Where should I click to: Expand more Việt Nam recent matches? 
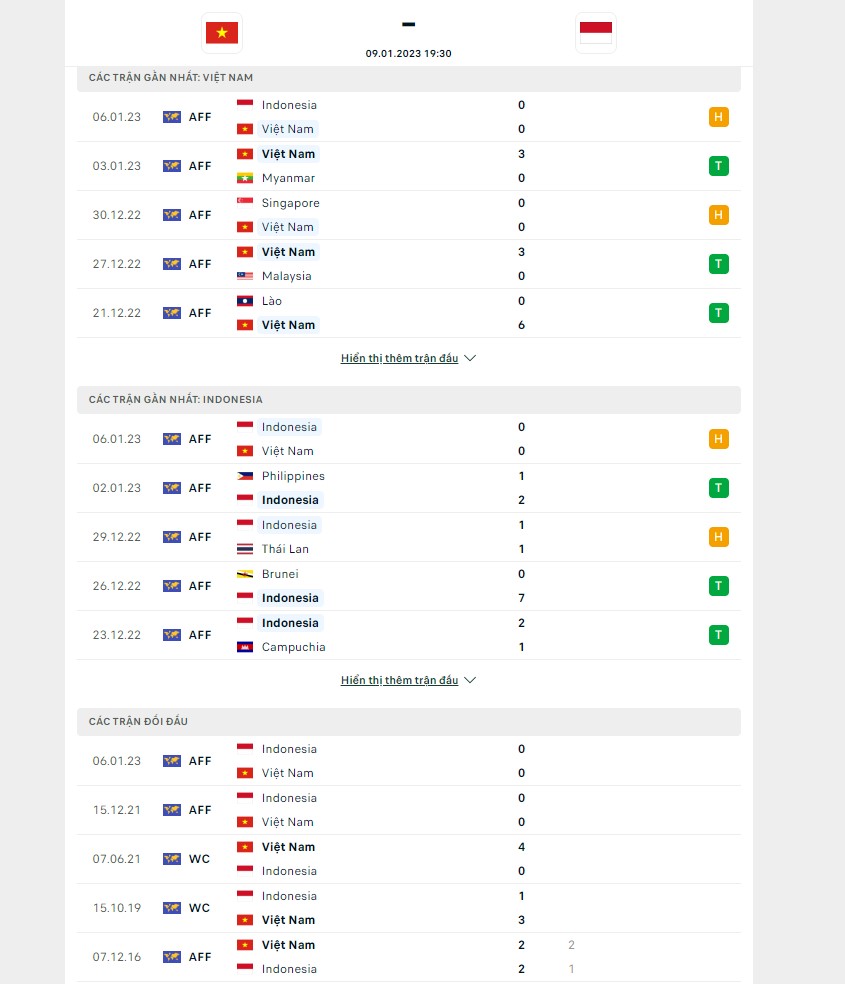(408, 358)
